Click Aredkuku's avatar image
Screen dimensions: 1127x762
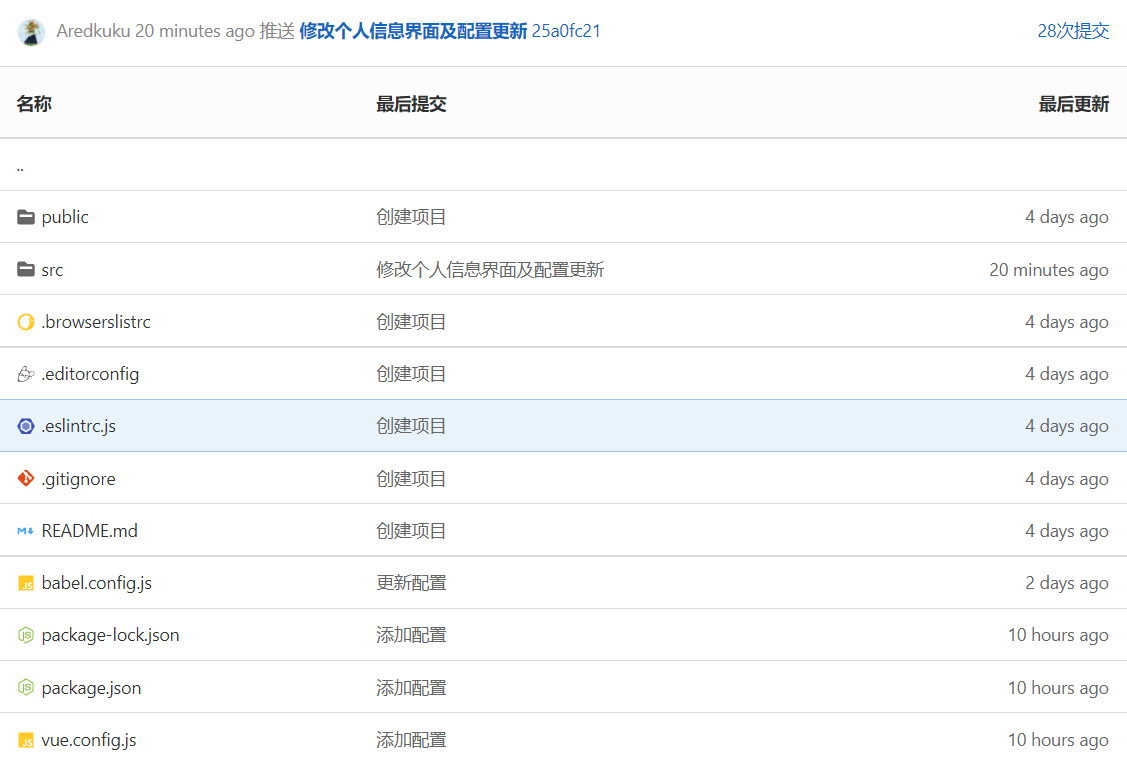pos(31,32)
